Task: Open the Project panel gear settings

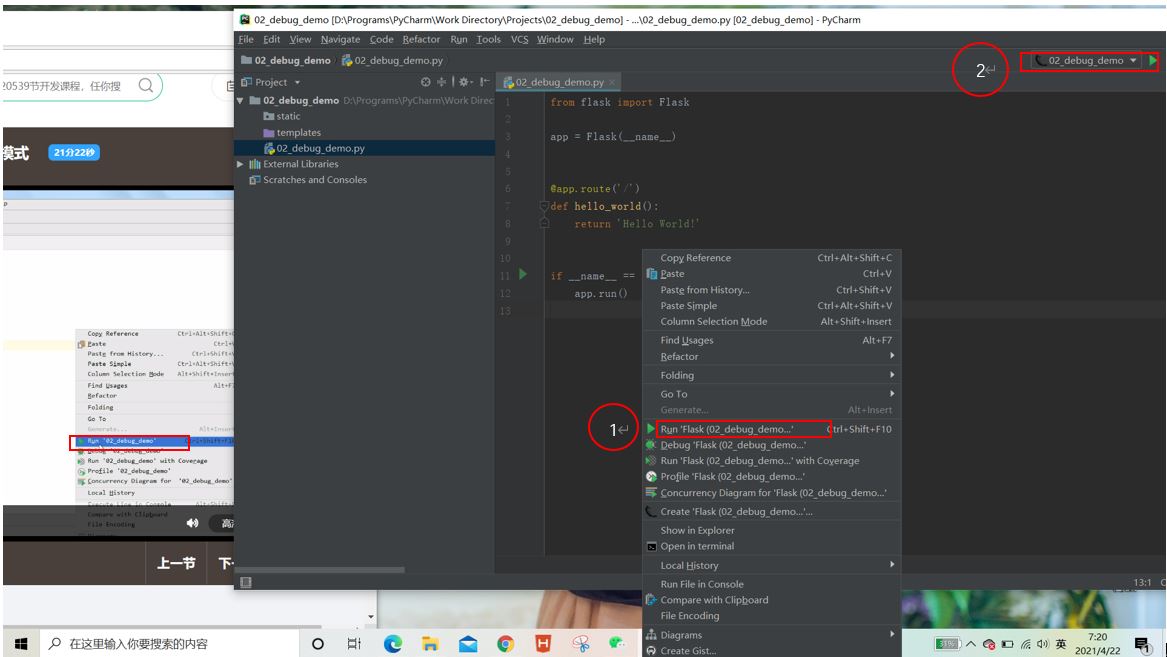Action: click(x=464, y=82)
